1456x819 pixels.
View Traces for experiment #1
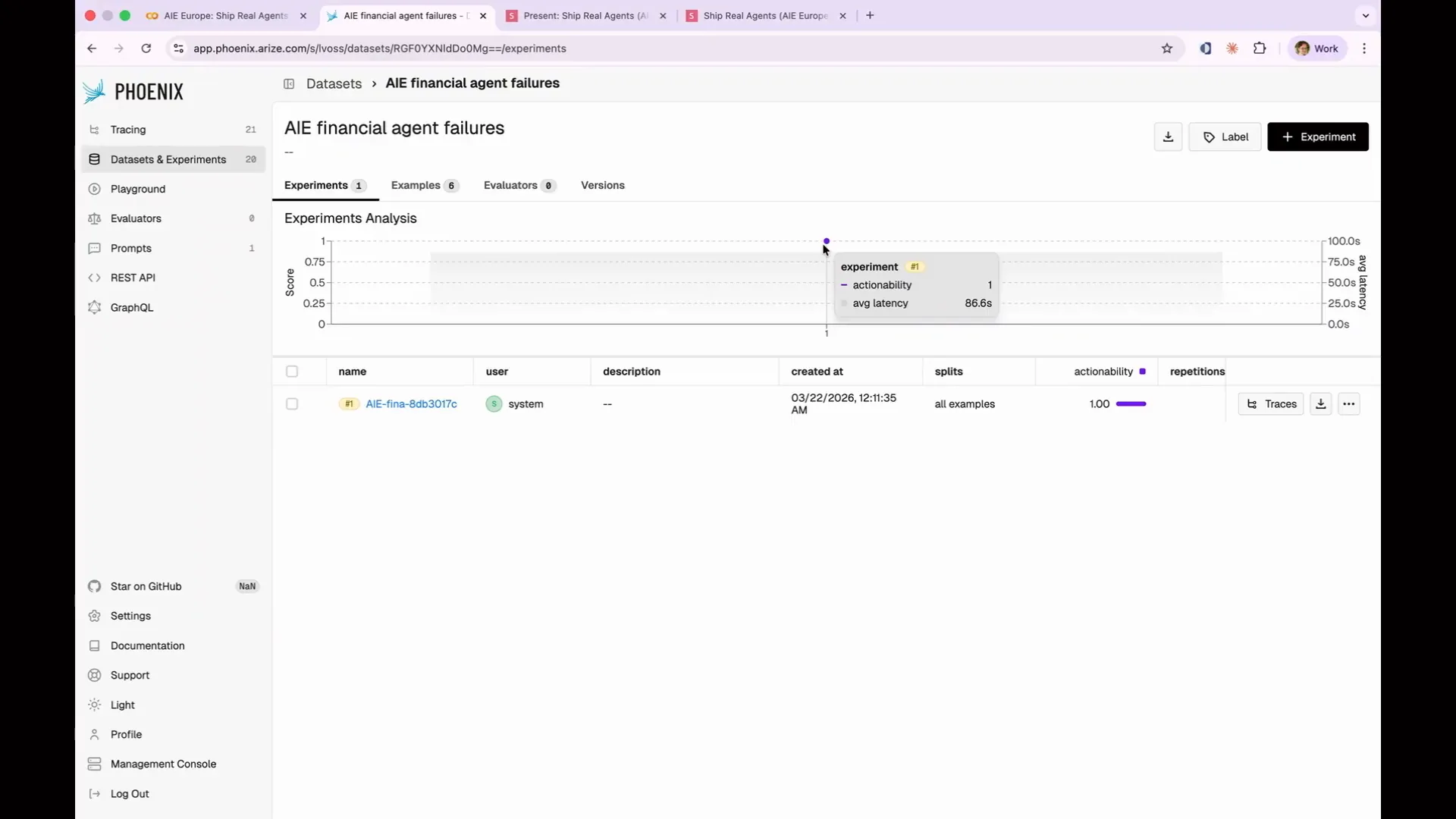click(1271, 404)
